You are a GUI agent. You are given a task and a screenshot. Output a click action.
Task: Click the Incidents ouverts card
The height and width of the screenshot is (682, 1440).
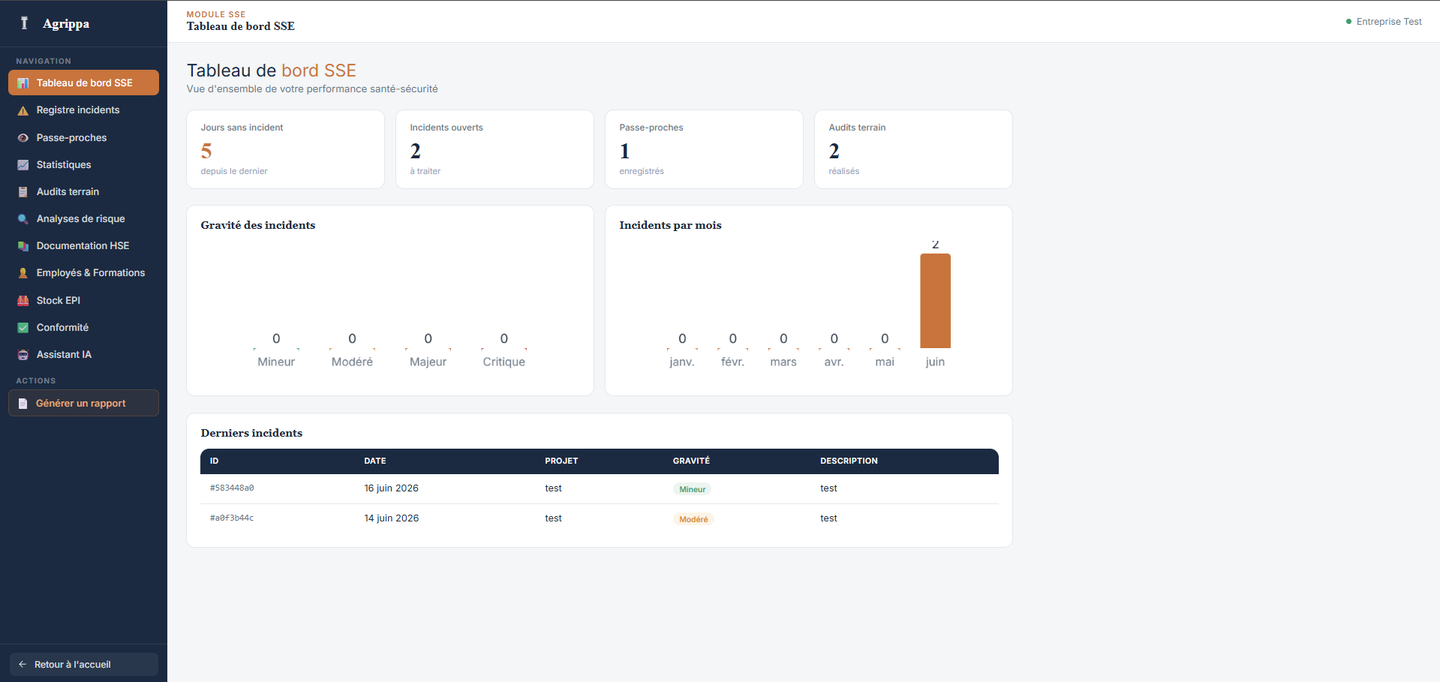[x=494, y=149]
